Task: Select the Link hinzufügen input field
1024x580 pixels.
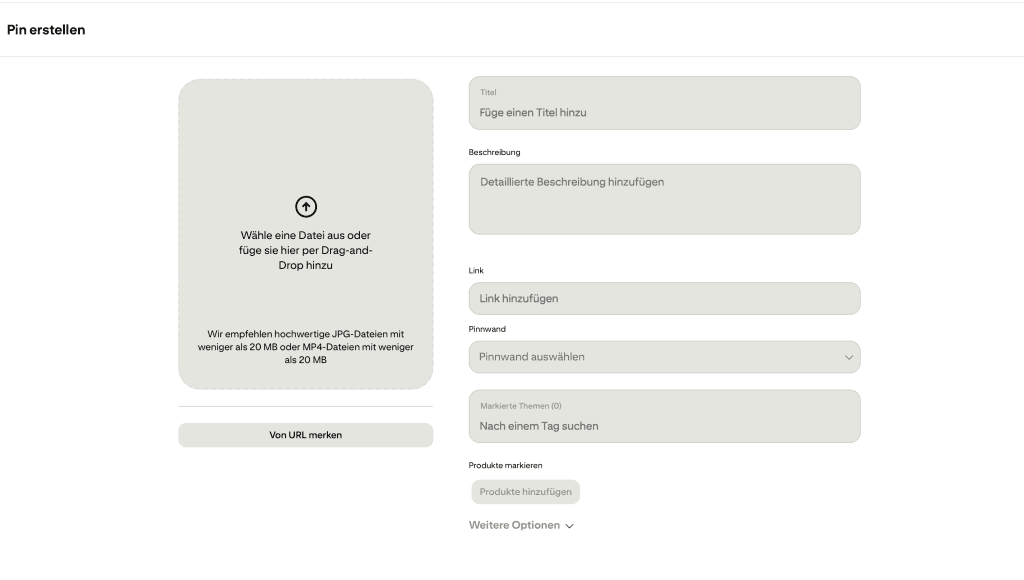Action: tap(664, 299)
